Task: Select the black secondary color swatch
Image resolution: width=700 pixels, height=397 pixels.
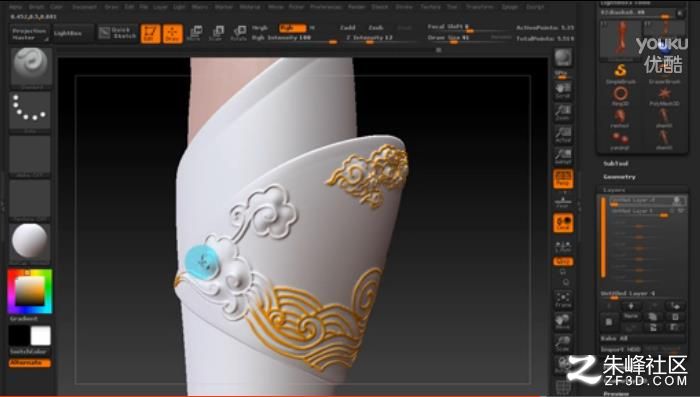Action: pos(19,336)
